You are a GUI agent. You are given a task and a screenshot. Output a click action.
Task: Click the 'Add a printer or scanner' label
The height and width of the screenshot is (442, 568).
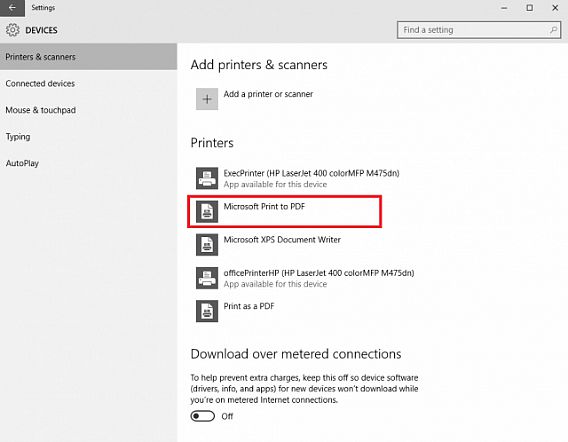coord(268,94)
